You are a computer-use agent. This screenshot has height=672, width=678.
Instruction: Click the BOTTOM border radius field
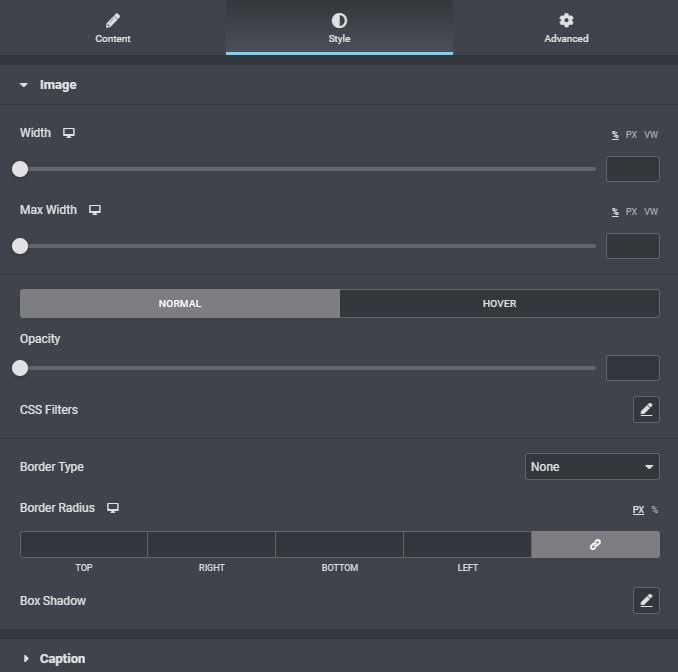point(339,544)
